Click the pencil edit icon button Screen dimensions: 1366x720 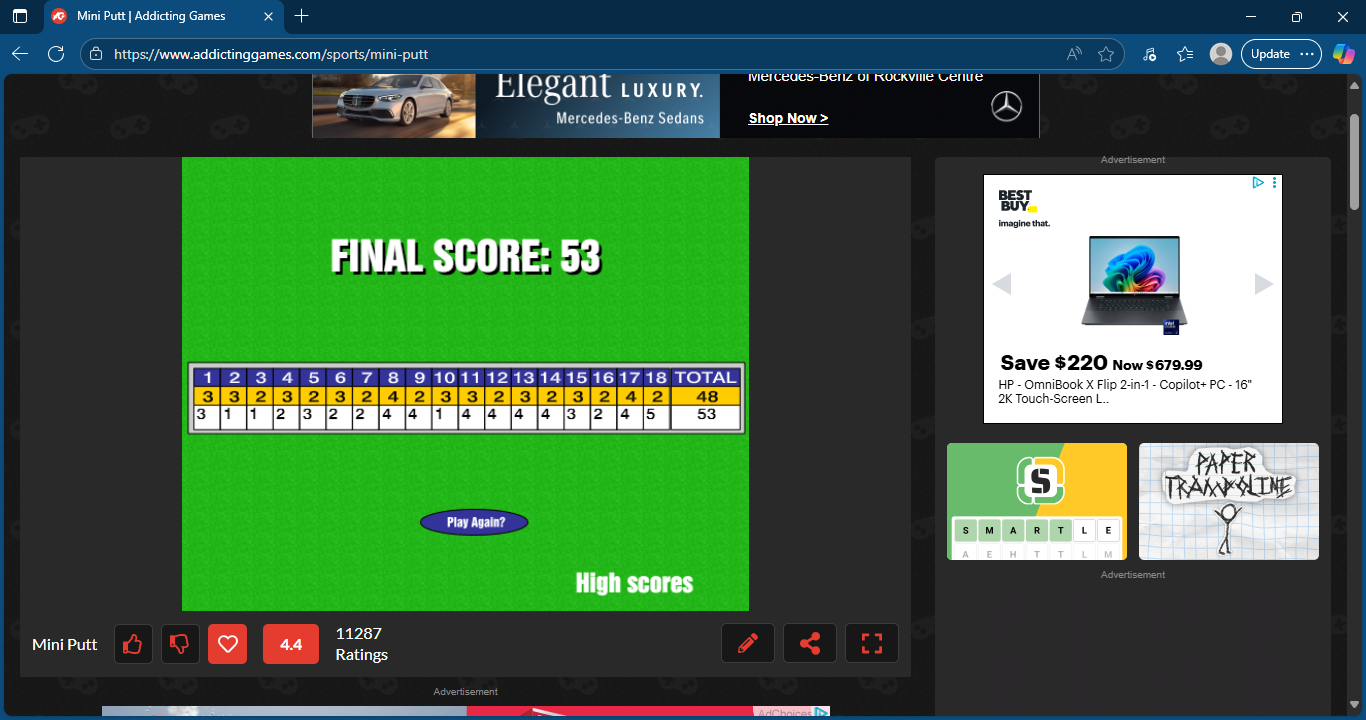(747, 643)
